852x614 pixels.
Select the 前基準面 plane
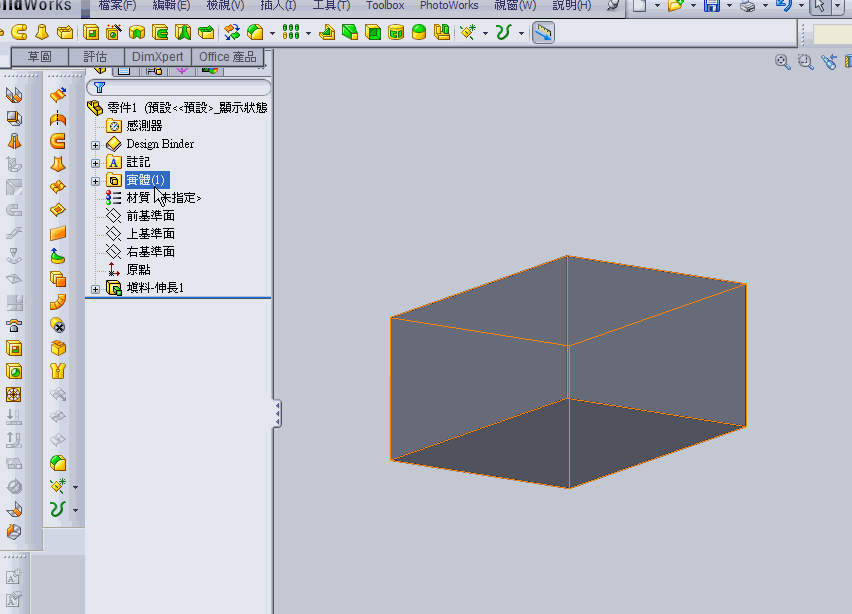[x=140, y=216]
